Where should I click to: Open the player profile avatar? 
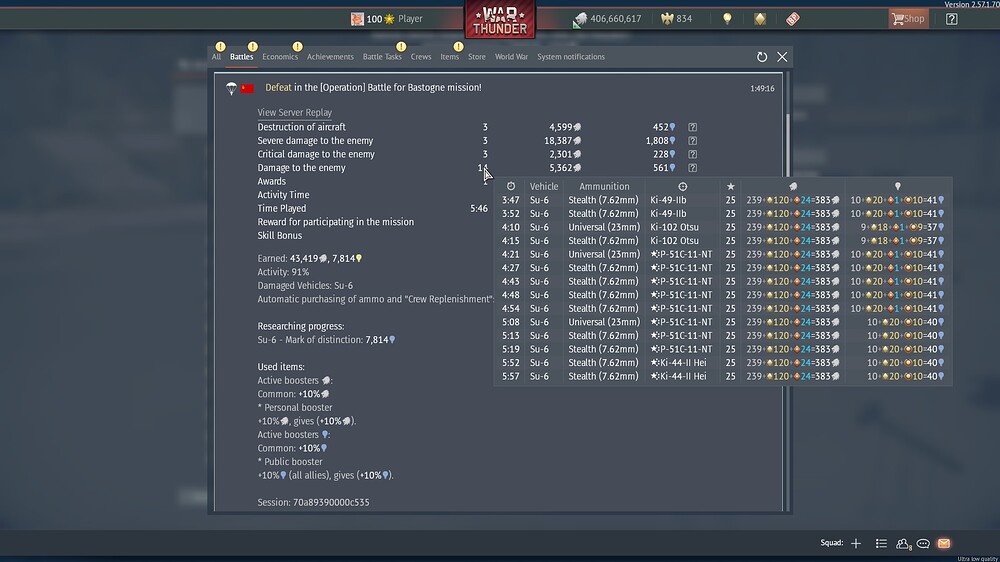[x=357, y=18]
